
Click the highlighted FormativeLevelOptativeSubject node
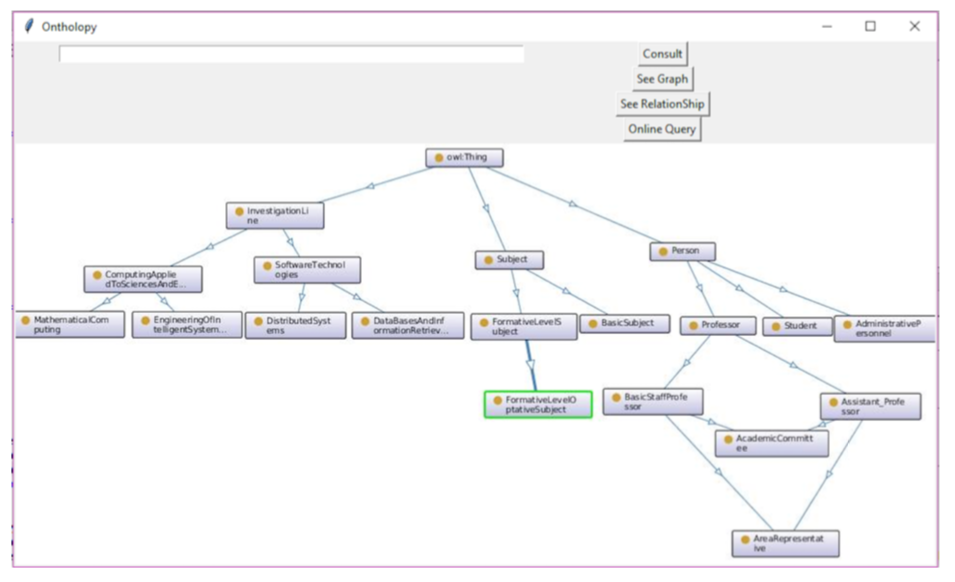point(538,405)
